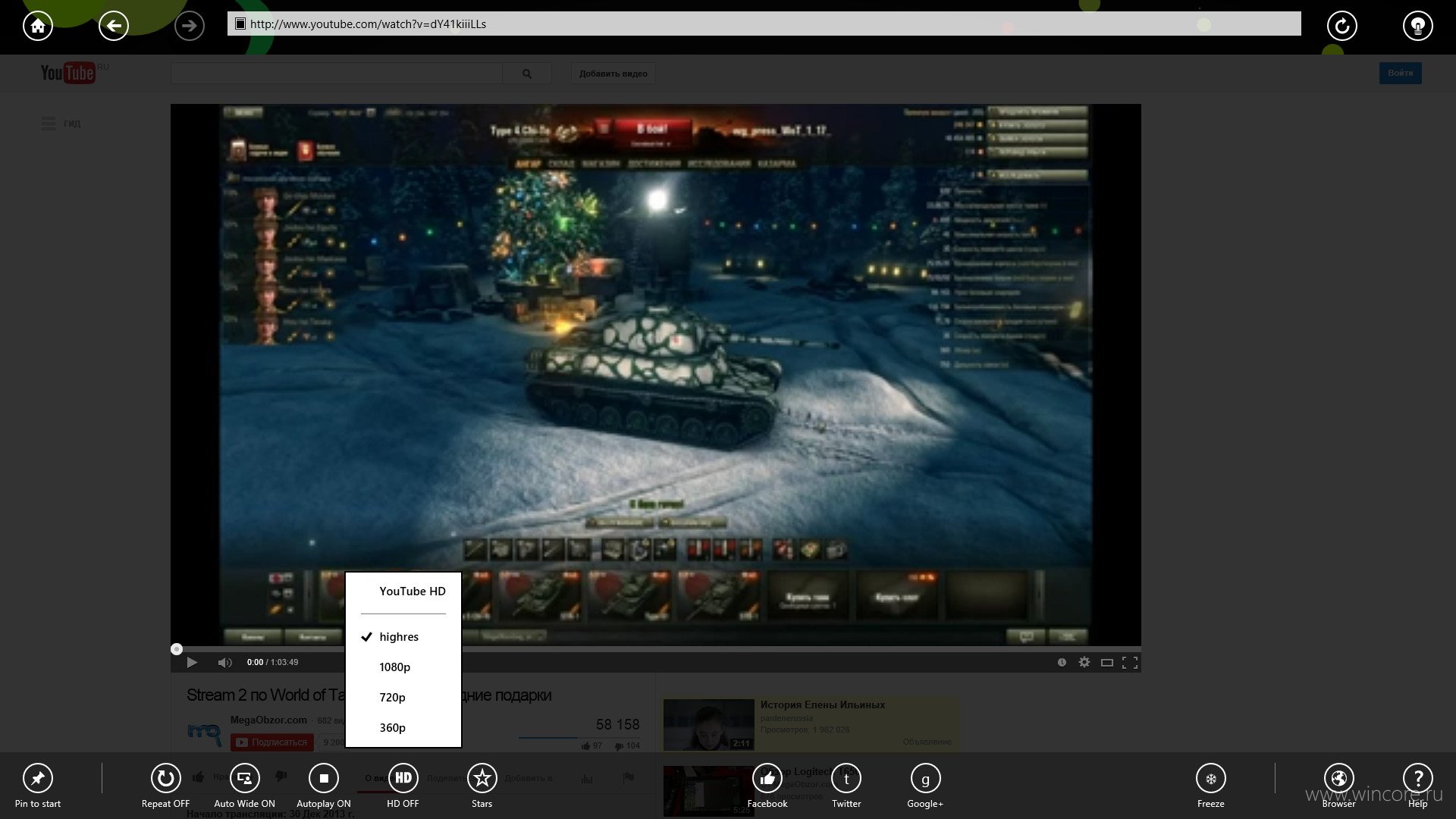This screenshot has width=1456, height=819.
Task: Open Stars in the app bar
Action: pos(482,786)
